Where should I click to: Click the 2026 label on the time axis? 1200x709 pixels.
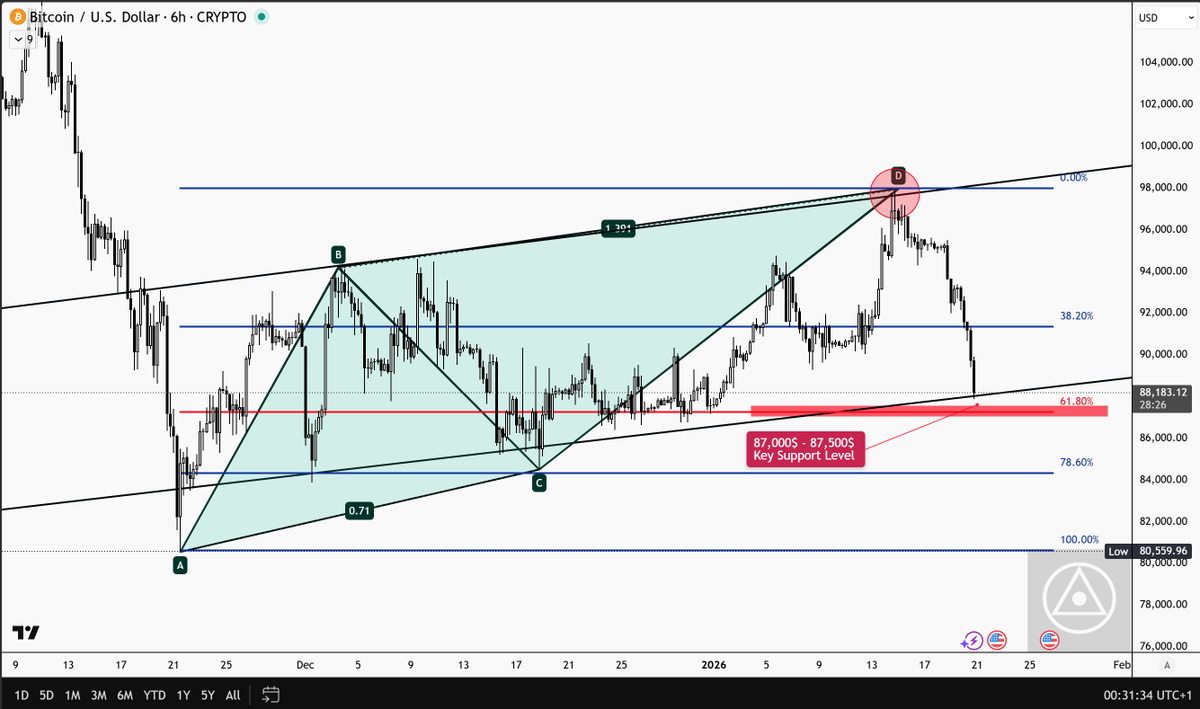[713, 664]
